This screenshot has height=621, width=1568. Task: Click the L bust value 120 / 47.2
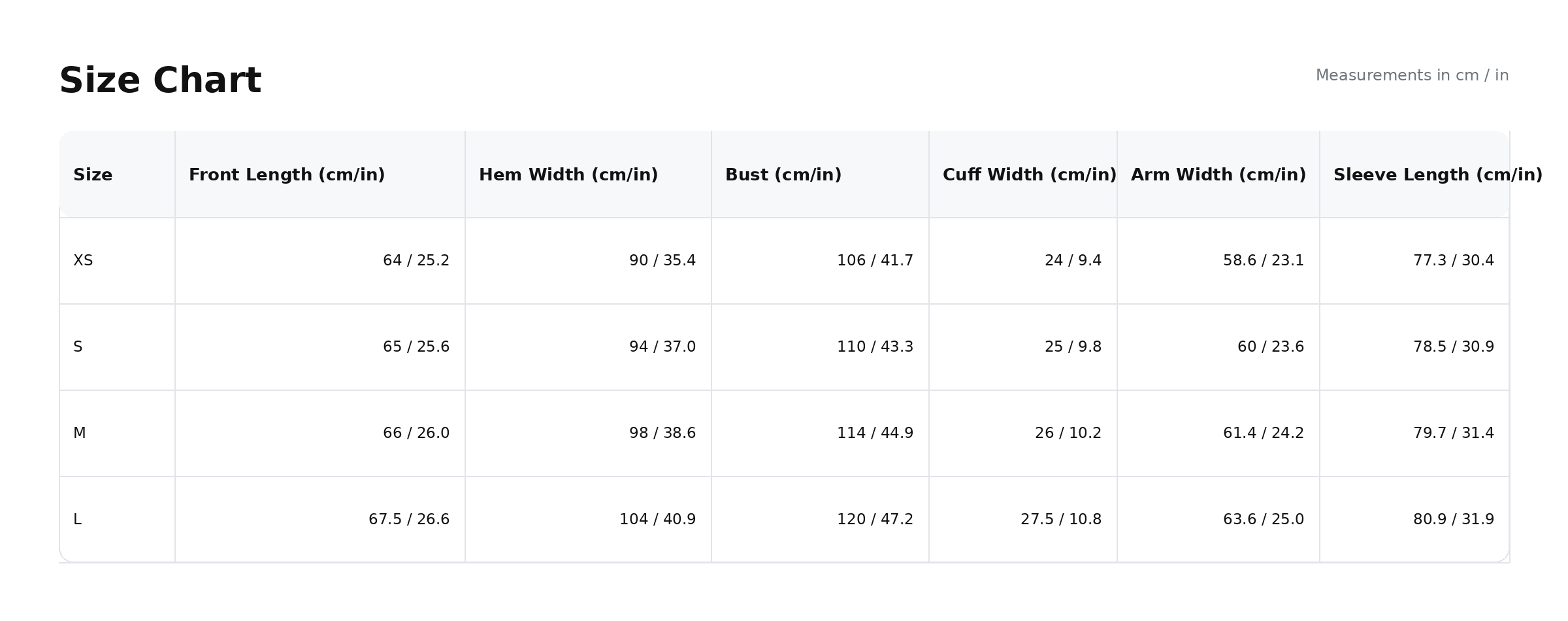875,520
